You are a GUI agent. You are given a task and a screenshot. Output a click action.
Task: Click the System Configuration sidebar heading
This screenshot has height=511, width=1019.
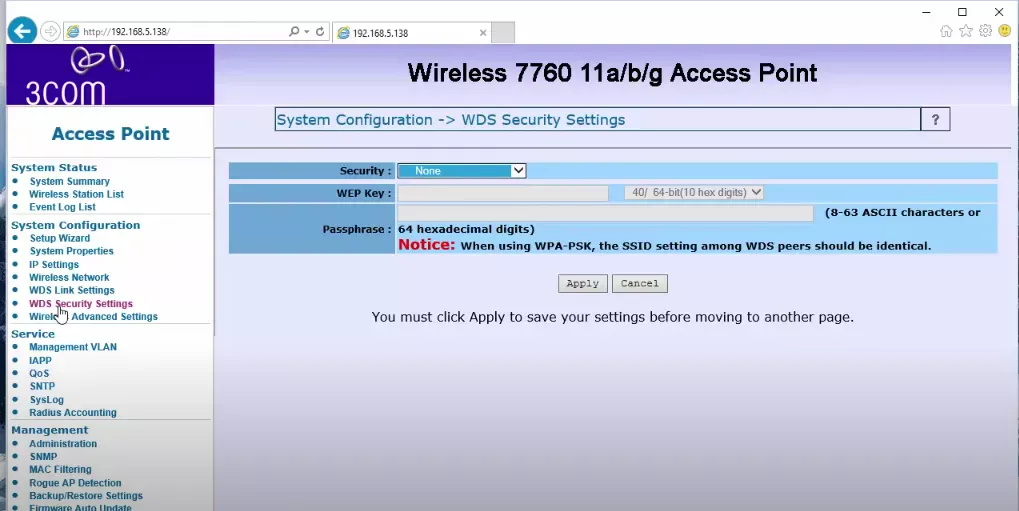pyautogui.click(x=75, y=226)
